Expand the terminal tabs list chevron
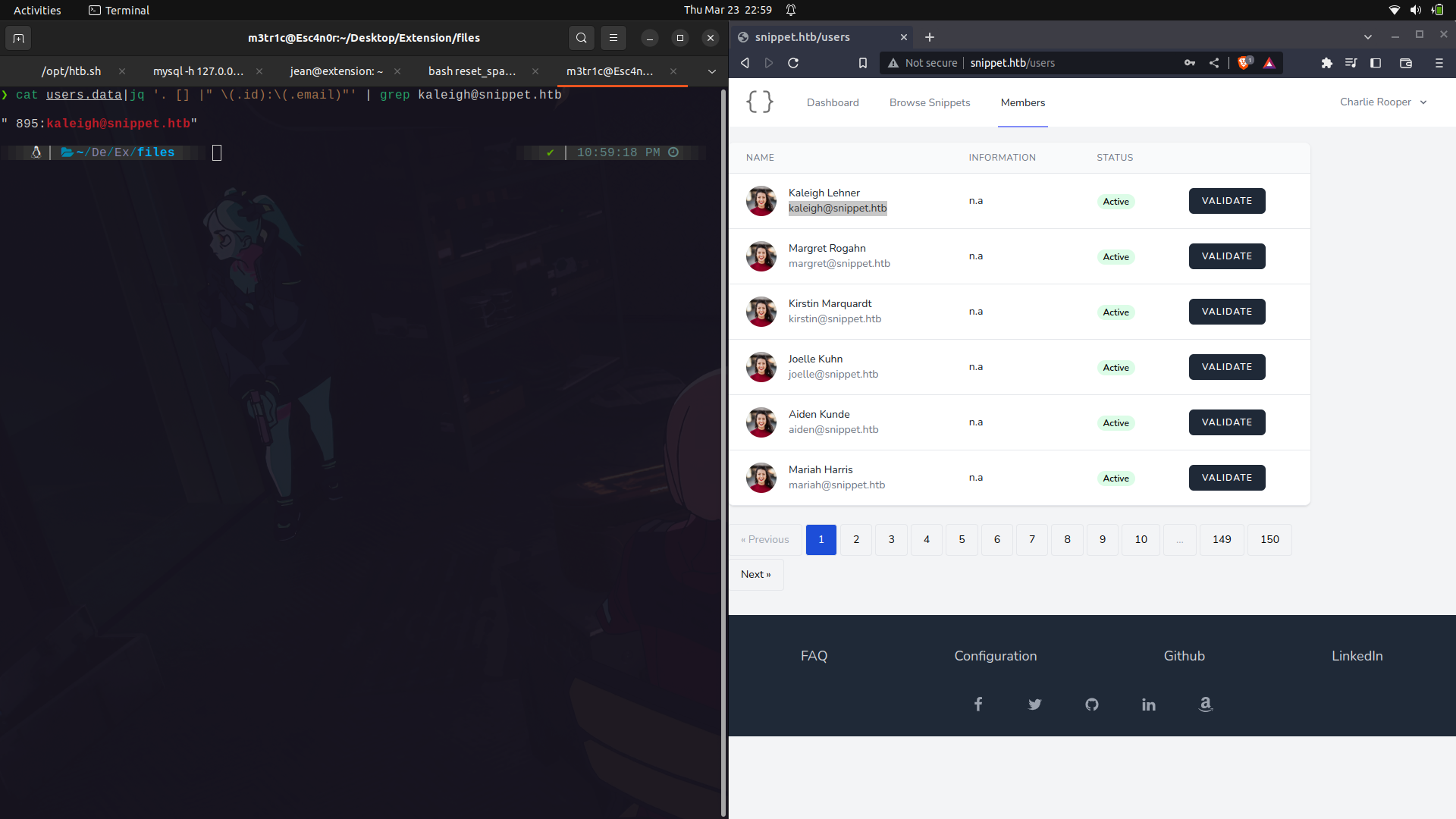This screenshot has height=819, width=1456. [711, 71]
